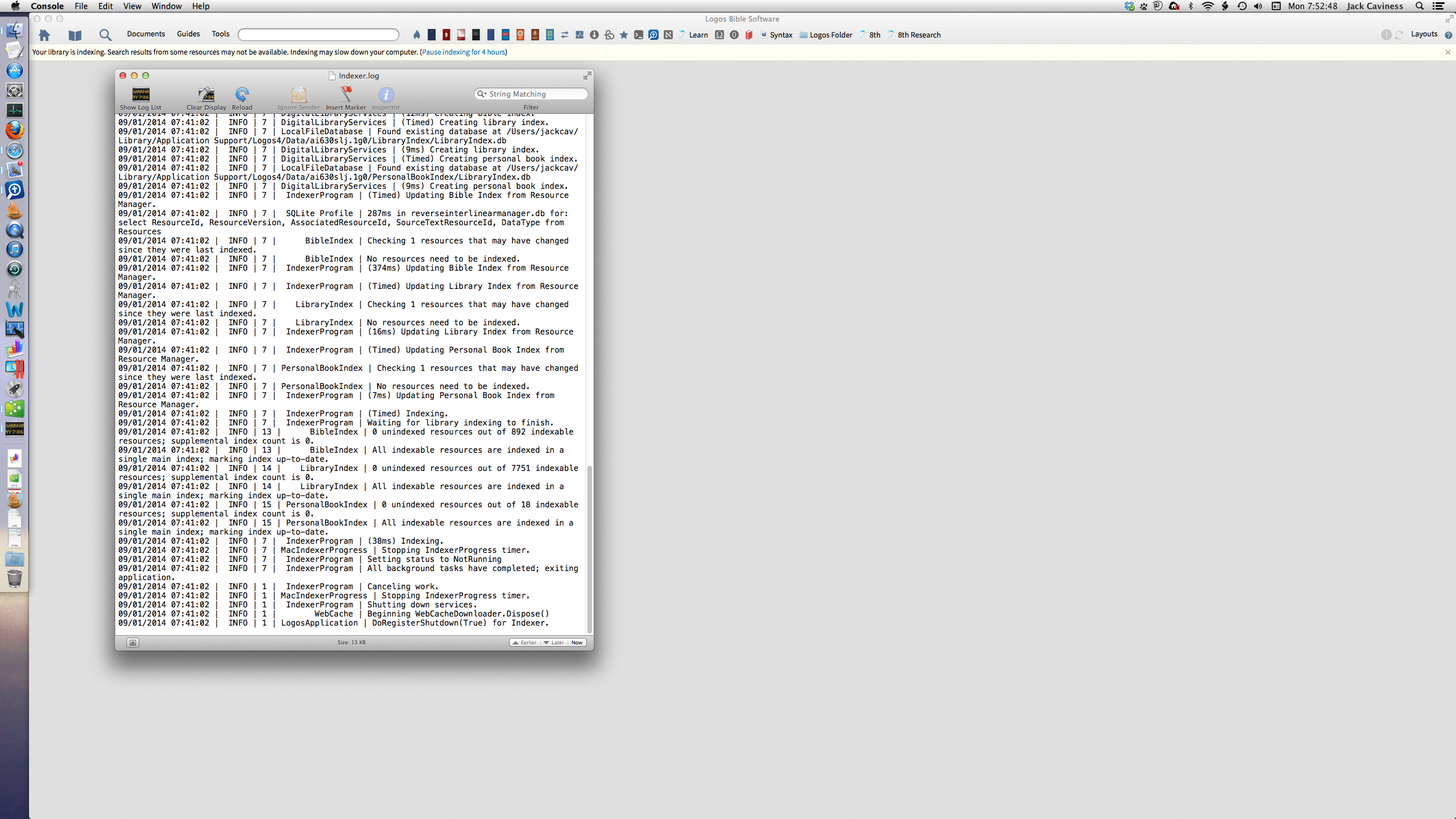Click Pause indexing for 4 hours link
Viewport: 1456px width, 819px height.
click(x=464, y=52)
